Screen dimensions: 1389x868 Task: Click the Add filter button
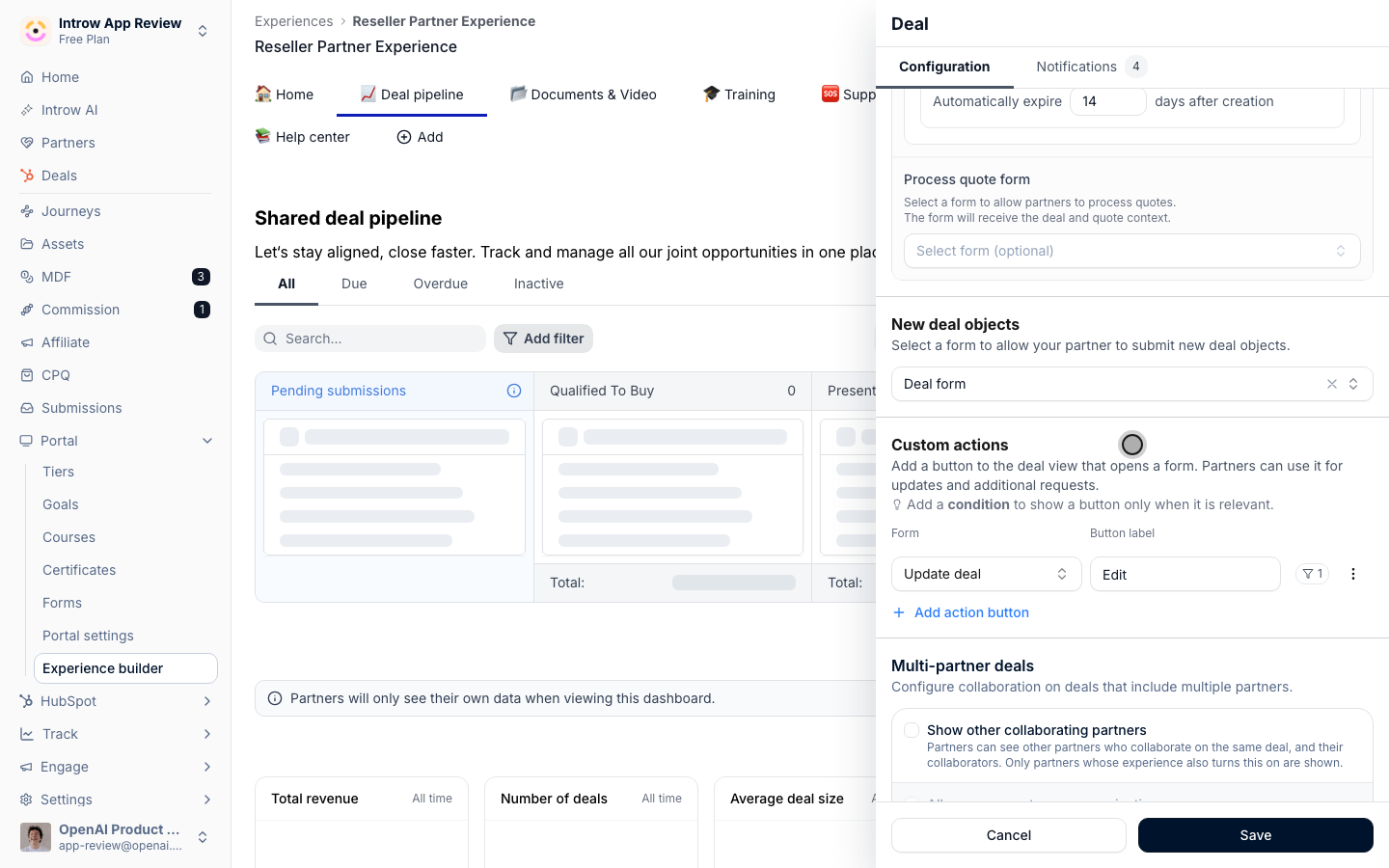(543, 339)
